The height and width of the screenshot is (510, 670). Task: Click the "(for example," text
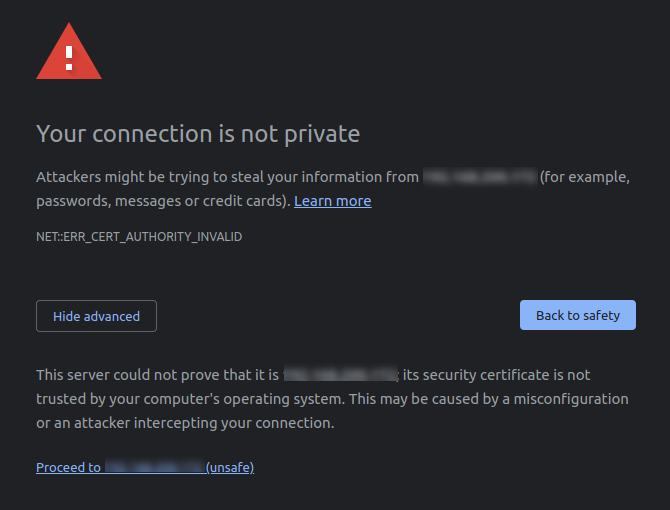pyautogui.click(x=585, y=177)
